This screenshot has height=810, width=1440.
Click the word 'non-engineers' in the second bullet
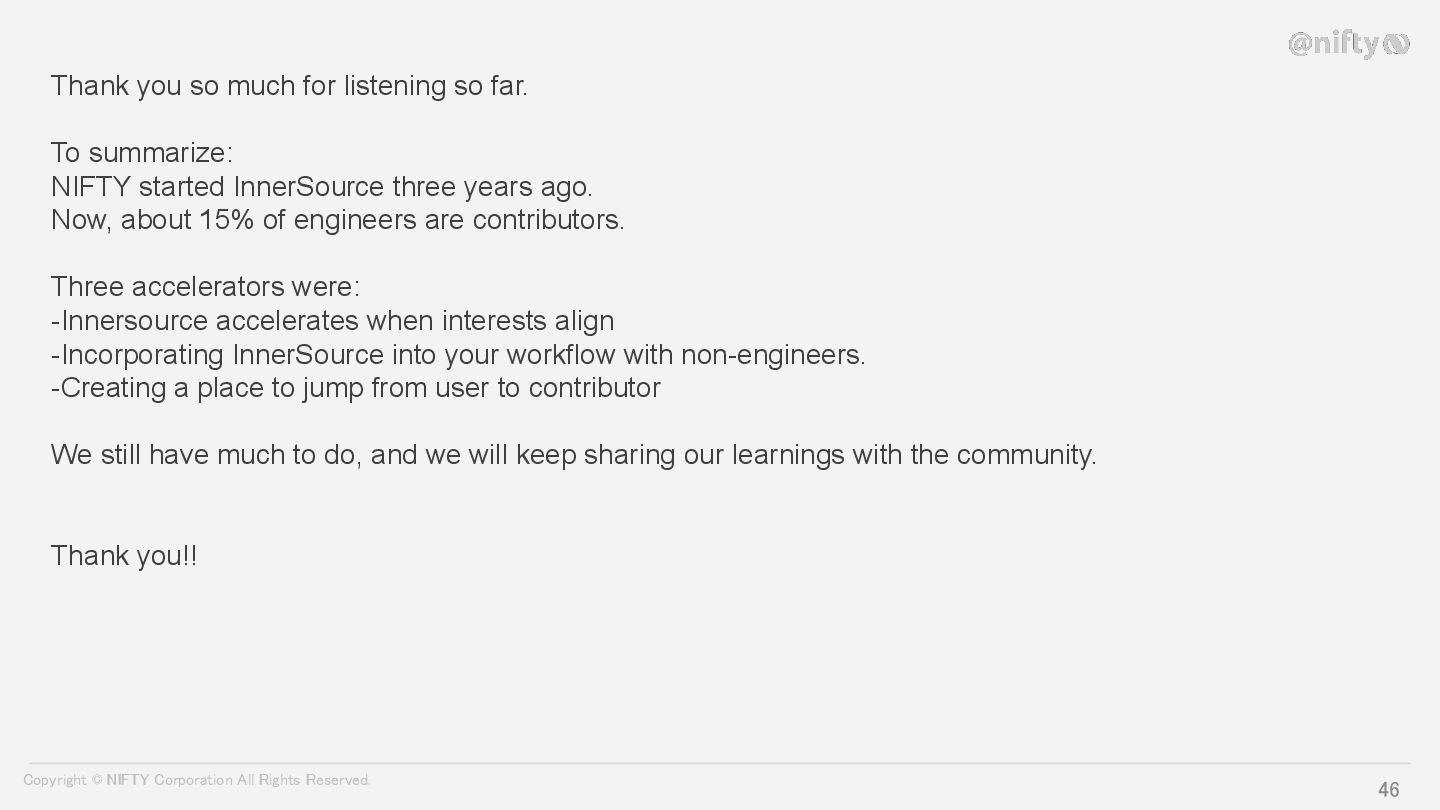coord(769,355)
